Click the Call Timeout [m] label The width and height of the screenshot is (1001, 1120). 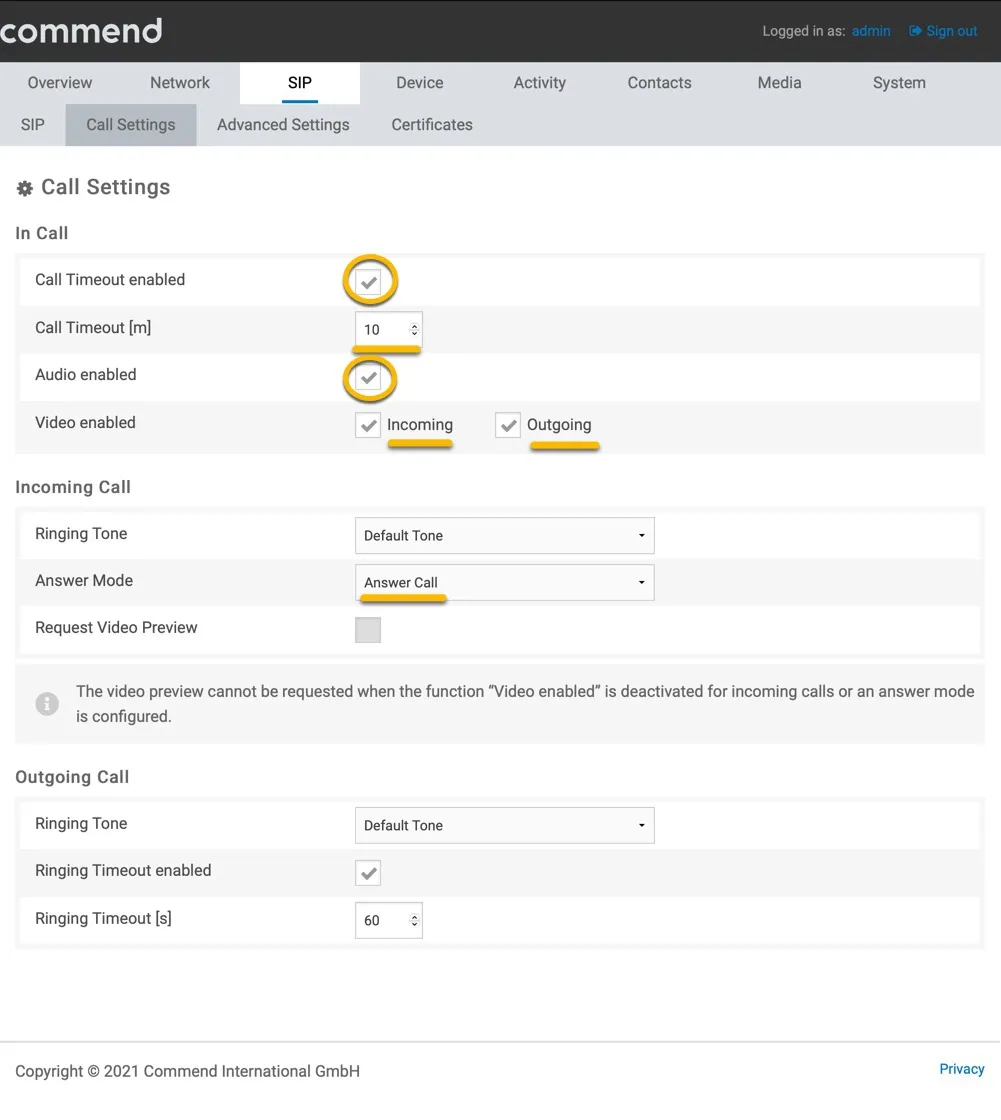click(93, 328)
